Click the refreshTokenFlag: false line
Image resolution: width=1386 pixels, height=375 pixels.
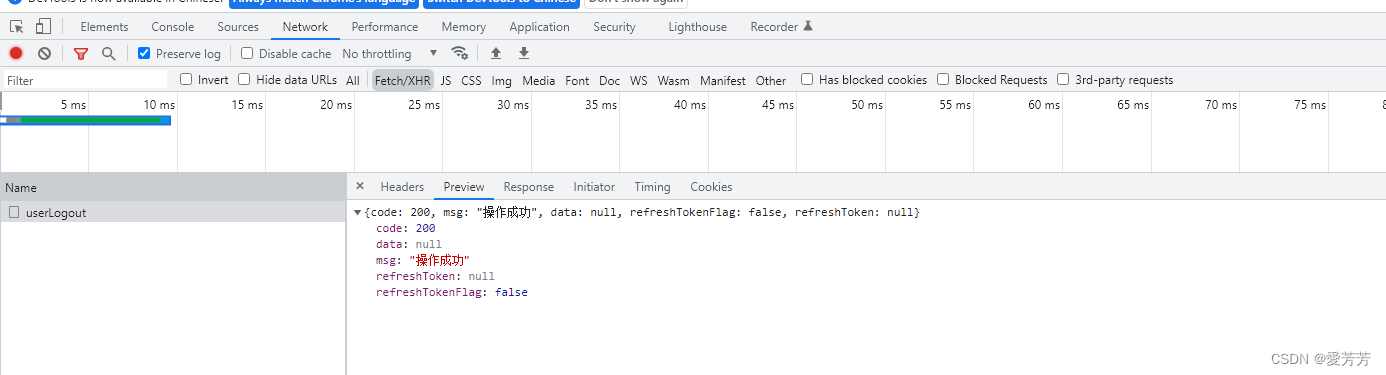coord(451,292)
